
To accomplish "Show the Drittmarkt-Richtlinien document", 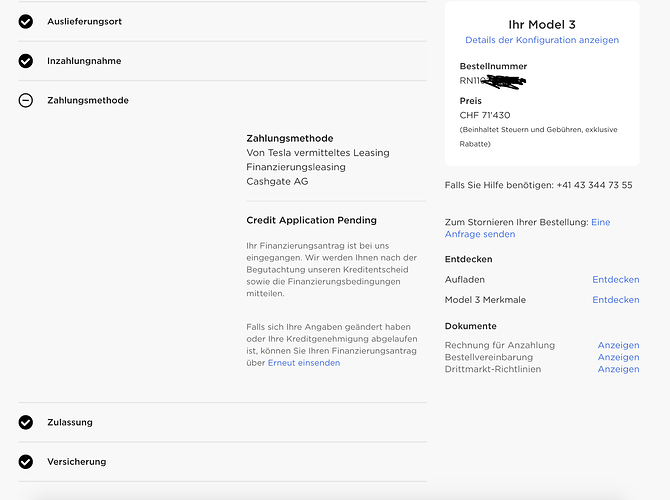I will pyautogui.click(x=618, y=369).
